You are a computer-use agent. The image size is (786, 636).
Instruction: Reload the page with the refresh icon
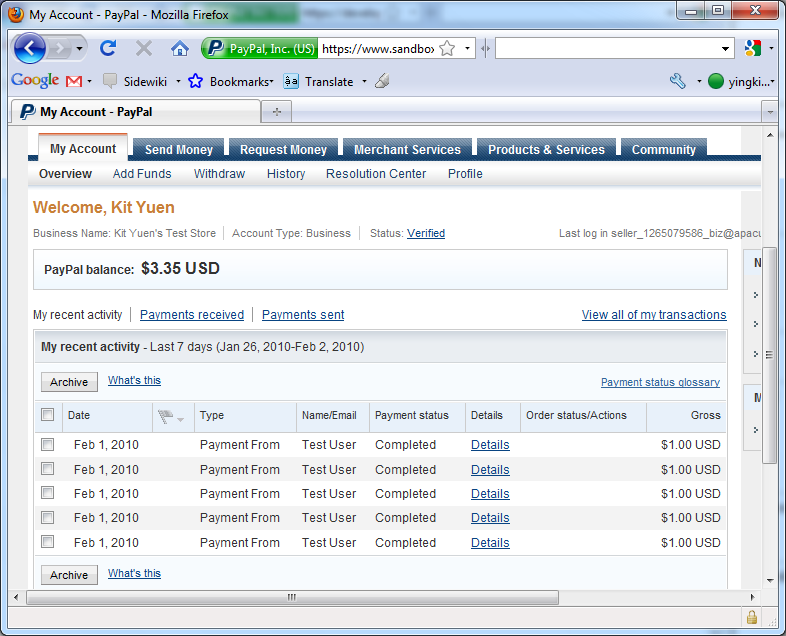point(108,48)
